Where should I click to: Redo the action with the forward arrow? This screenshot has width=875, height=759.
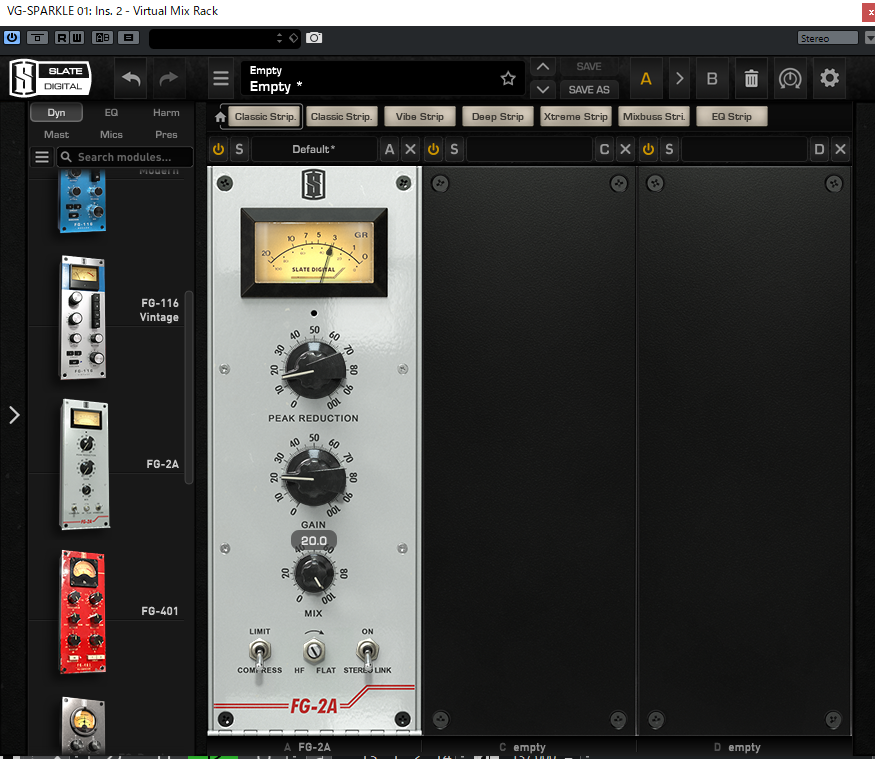tap(169, 78)
